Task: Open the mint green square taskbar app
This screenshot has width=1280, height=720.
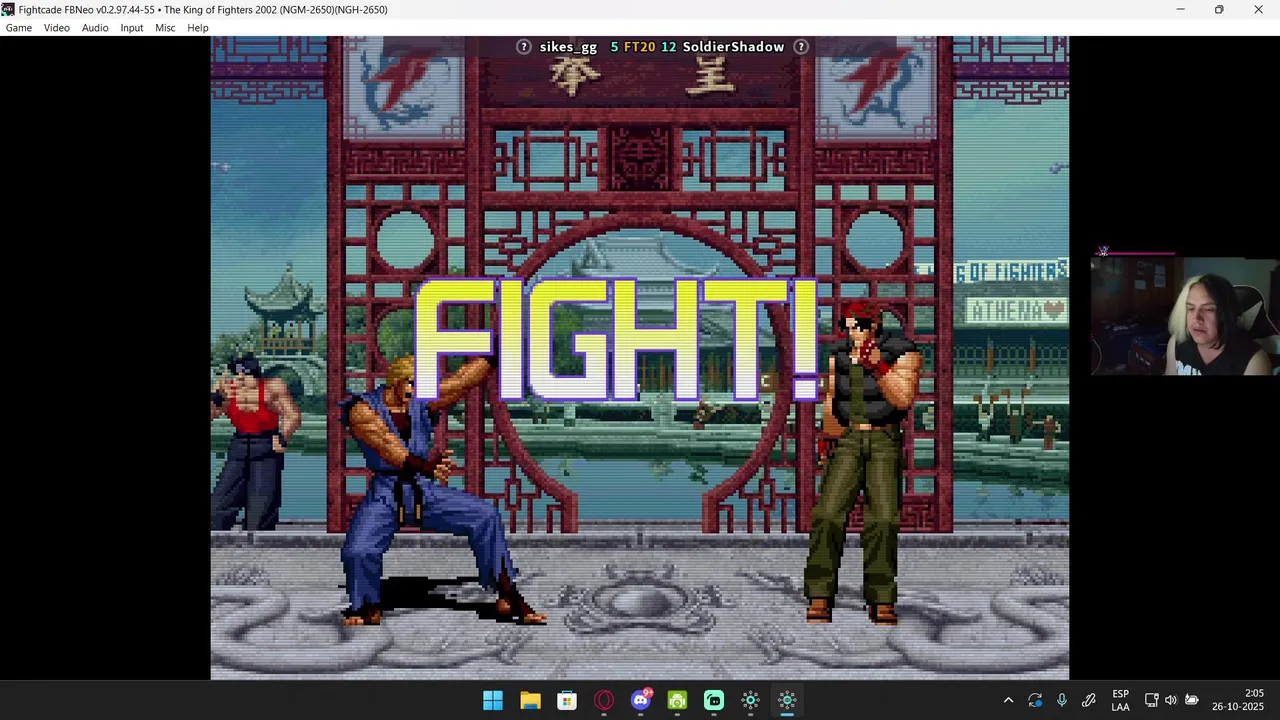Action: pyautogui.click(x=714, y=700)
